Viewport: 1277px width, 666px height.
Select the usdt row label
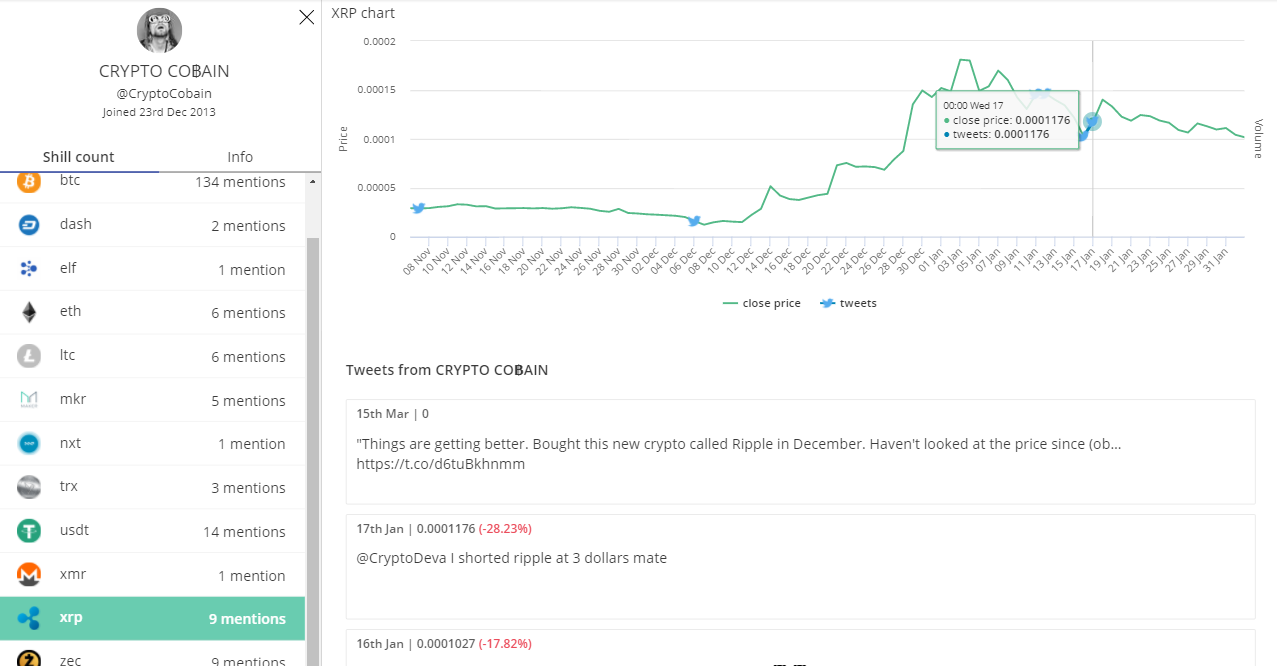tap(74, 530)
